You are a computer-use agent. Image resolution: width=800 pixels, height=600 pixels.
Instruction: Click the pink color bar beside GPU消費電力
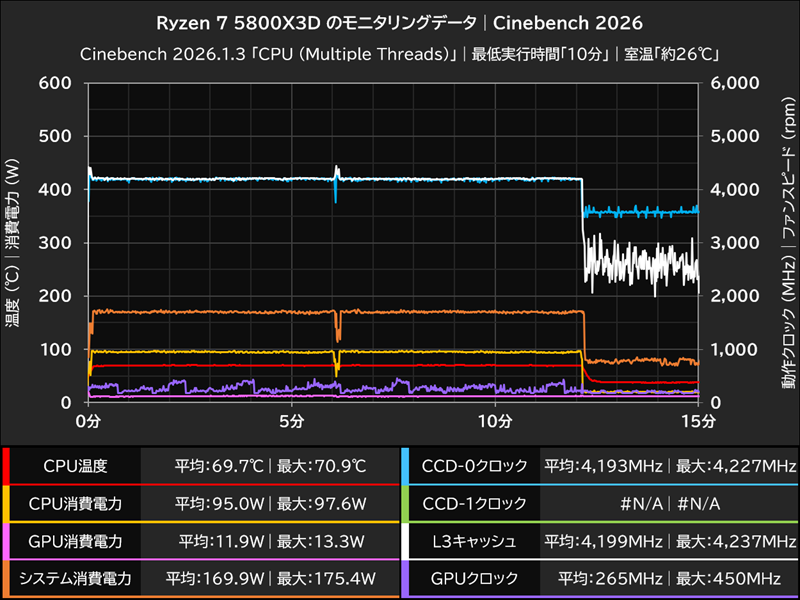6,541
